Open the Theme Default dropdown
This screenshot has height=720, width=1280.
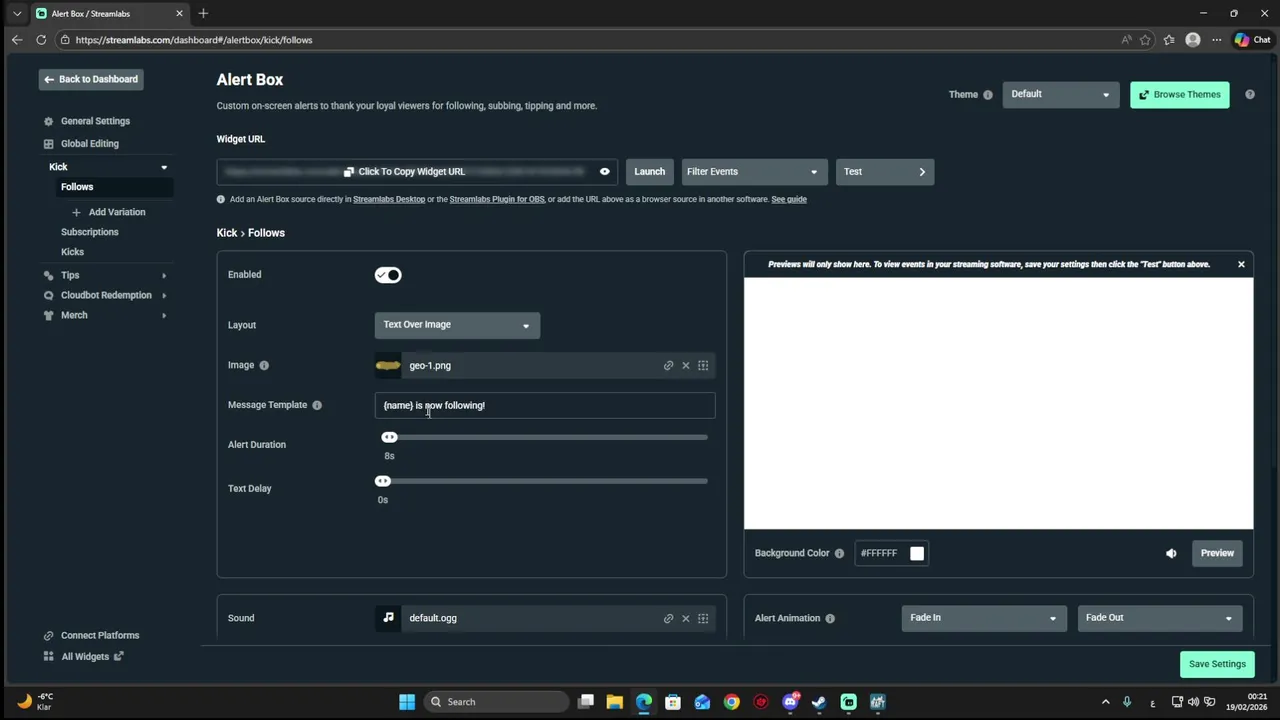pyautogui.click(x=1060, y=94)
